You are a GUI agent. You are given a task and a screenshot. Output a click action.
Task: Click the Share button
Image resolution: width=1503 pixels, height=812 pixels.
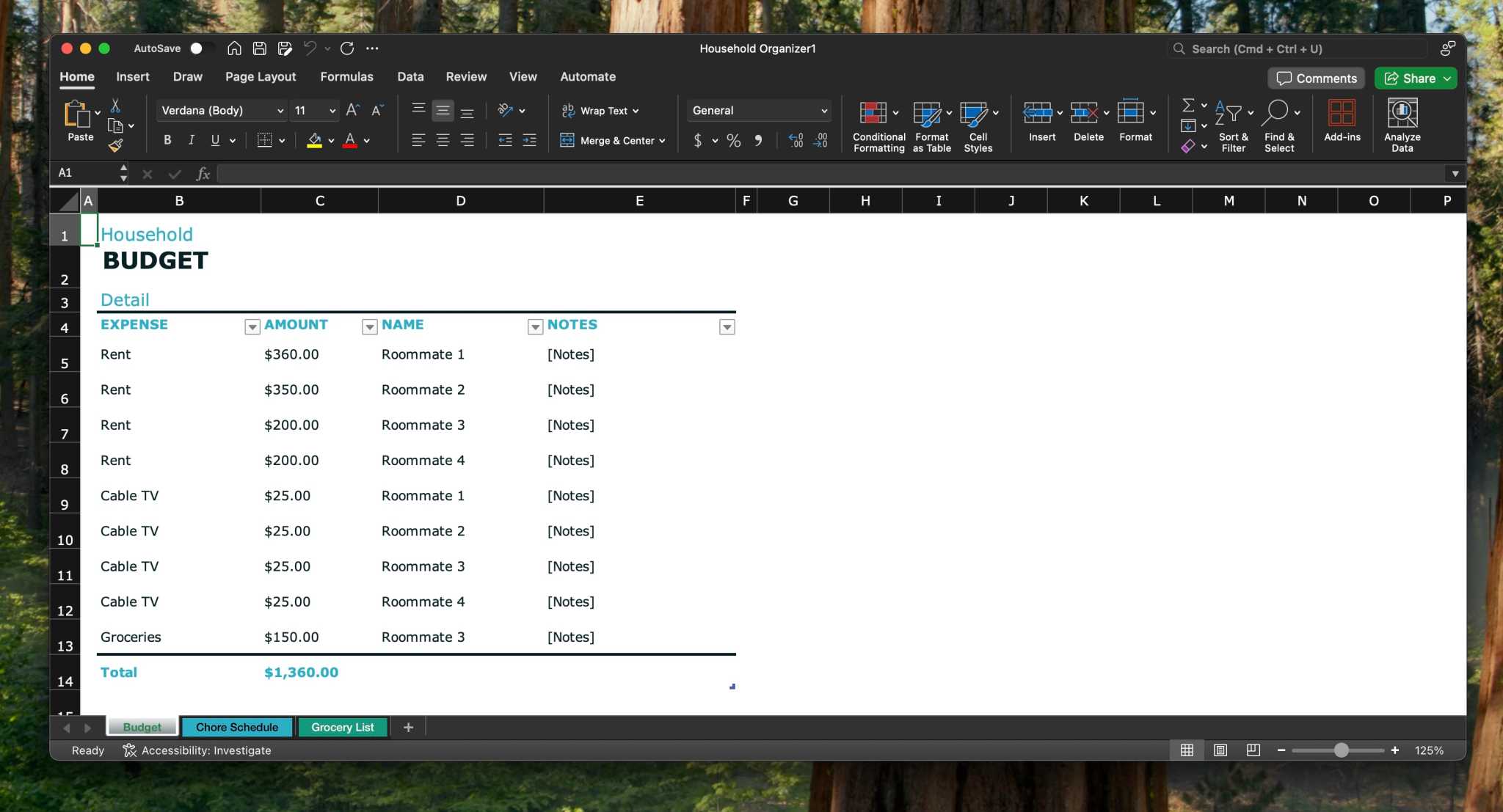pos(1414,78)
